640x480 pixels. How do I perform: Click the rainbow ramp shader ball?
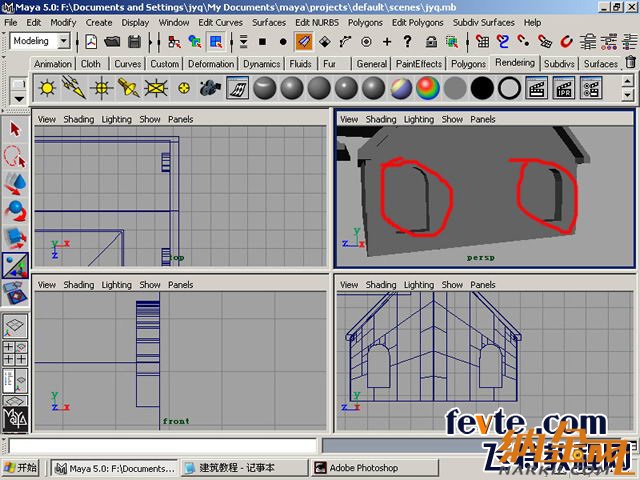[x=428, y=88]
